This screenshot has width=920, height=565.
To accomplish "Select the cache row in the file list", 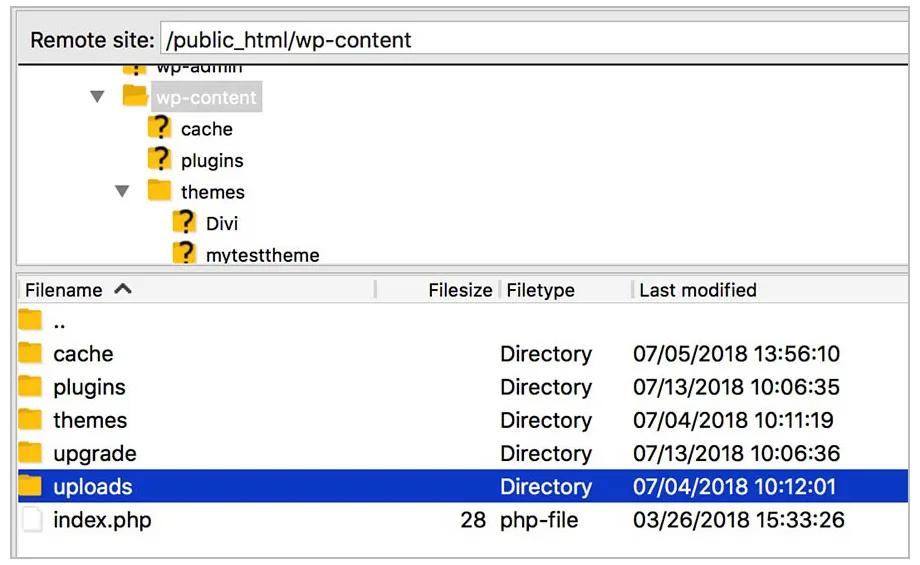I will [x=463, y=354].
